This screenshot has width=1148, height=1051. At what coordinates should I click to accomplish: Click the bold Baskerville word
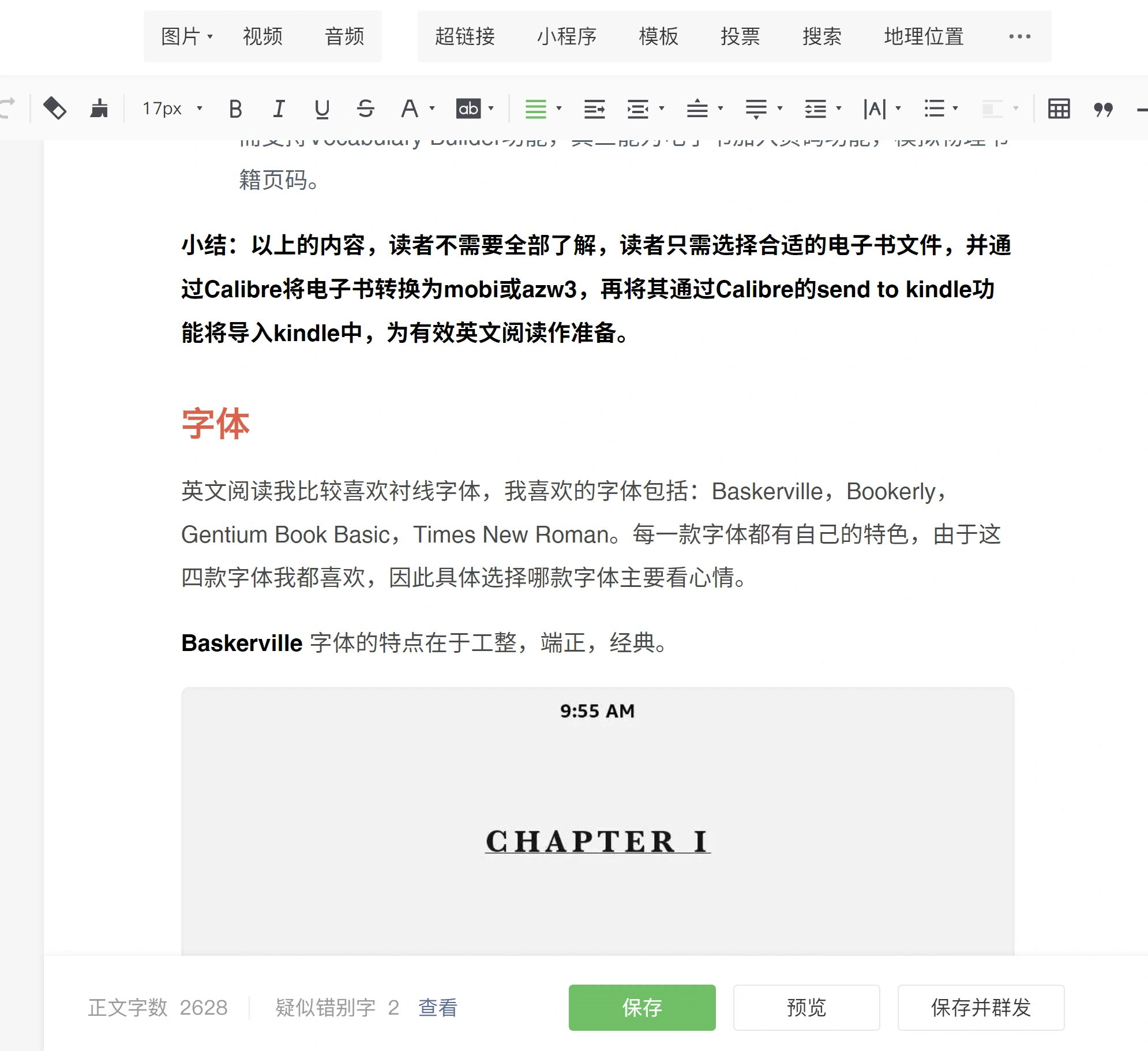(x=242, y=643)
